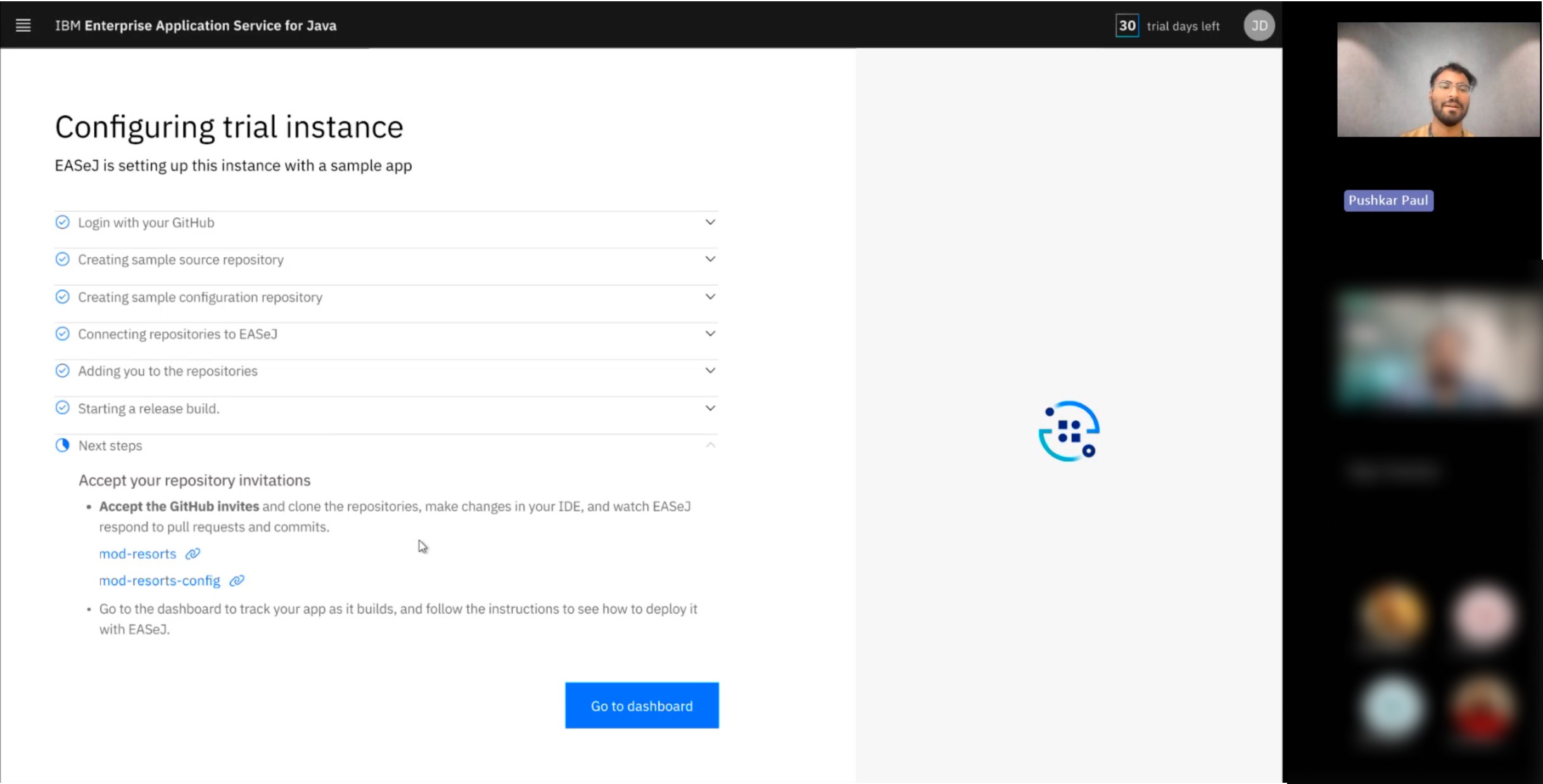Viewport: 1543px width, 784px height.
Task: Click link icon next to mod-resorts
Action: pos(193,553)
